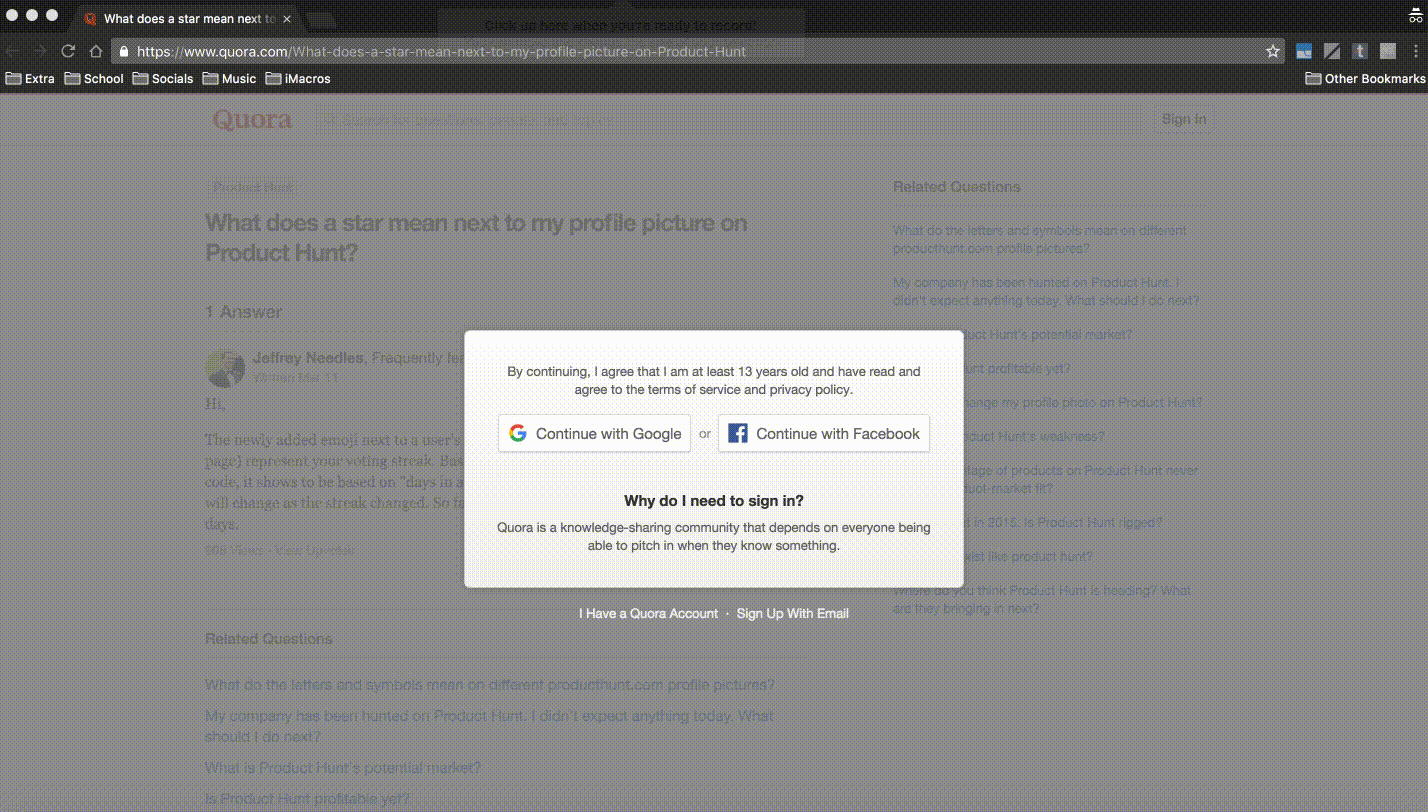The image size is (1428, 812).
Task: Click the browser forward arrow
Action: tap(40, 51)
